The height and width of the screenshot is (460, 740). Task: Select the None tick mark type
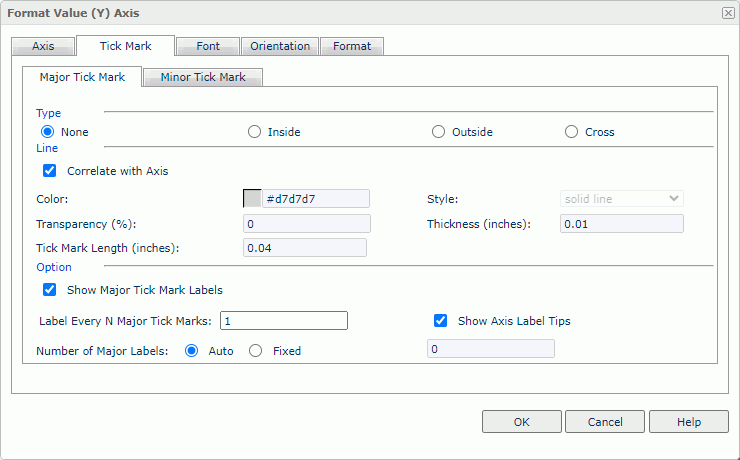(x=47, y=132)
